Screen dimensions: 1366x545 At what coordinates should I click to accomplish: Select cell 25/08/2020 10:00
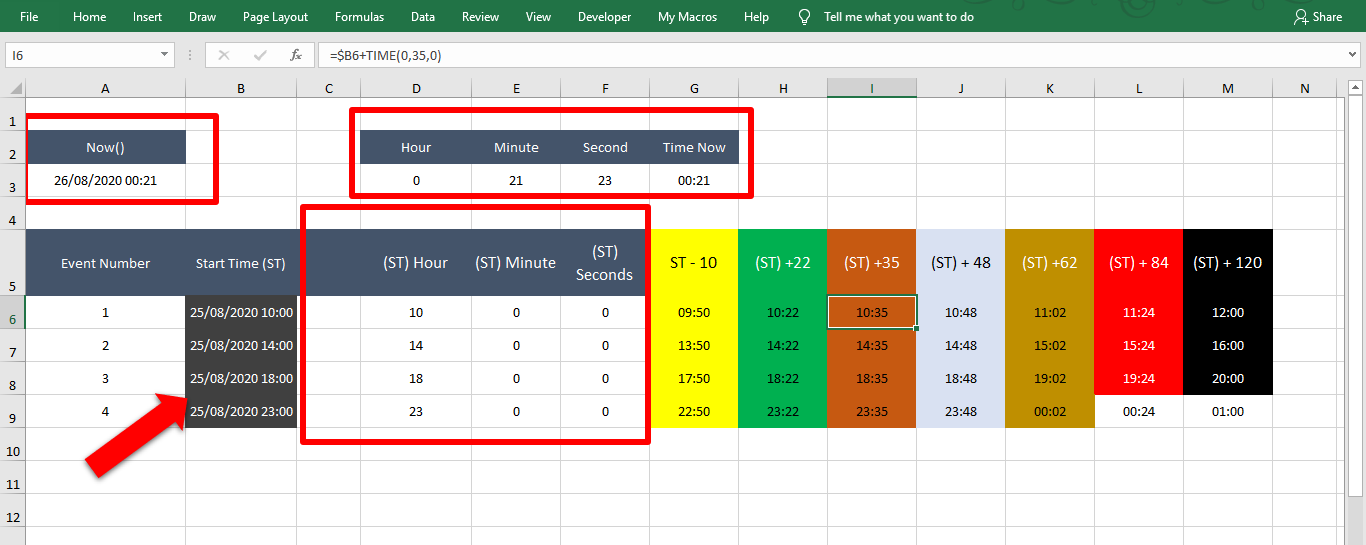[x=241, y=312]
